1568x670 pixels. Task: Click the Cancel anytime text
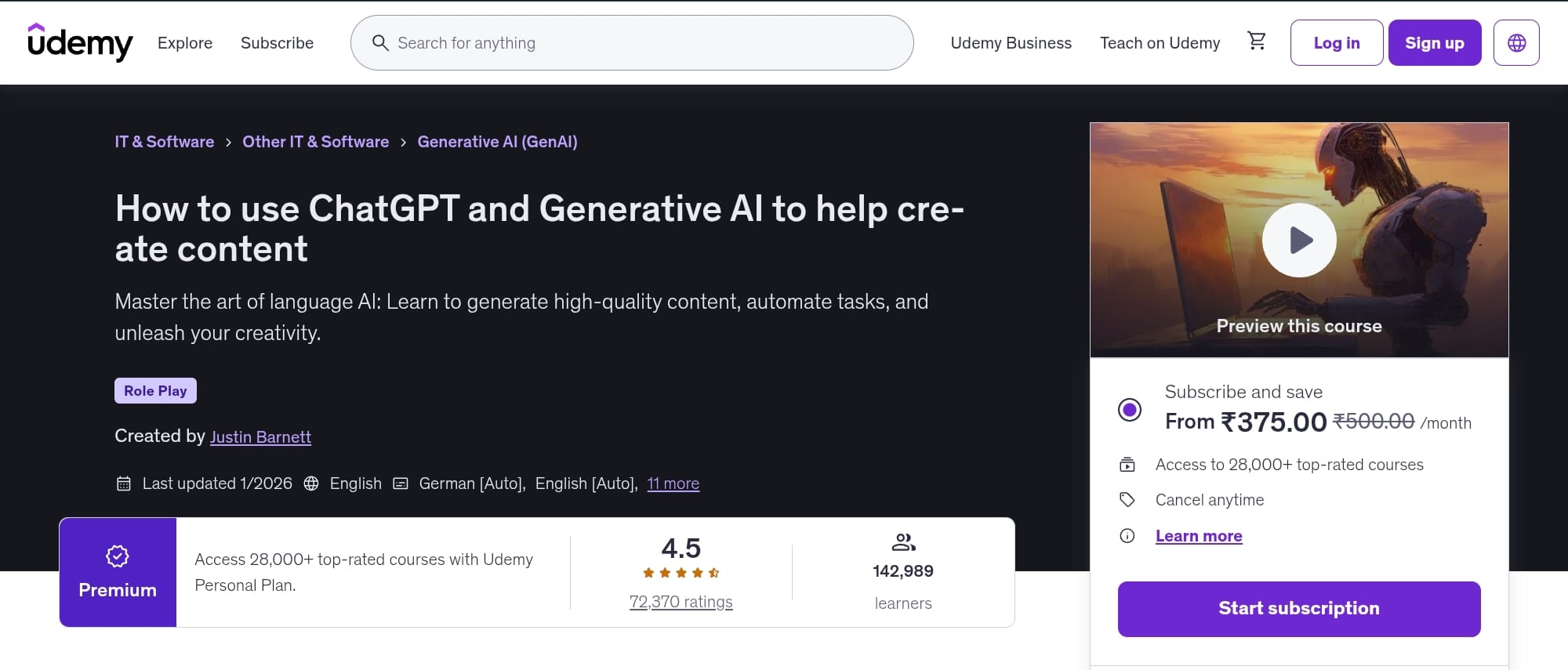point(1210,500)
